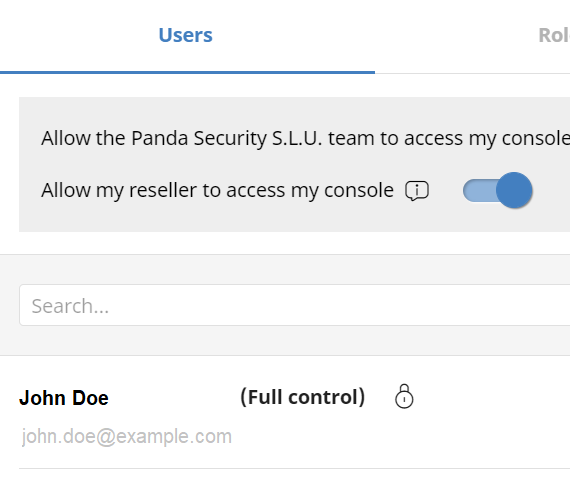Click the John Doe bold name heading

click(x=64, y=398)
